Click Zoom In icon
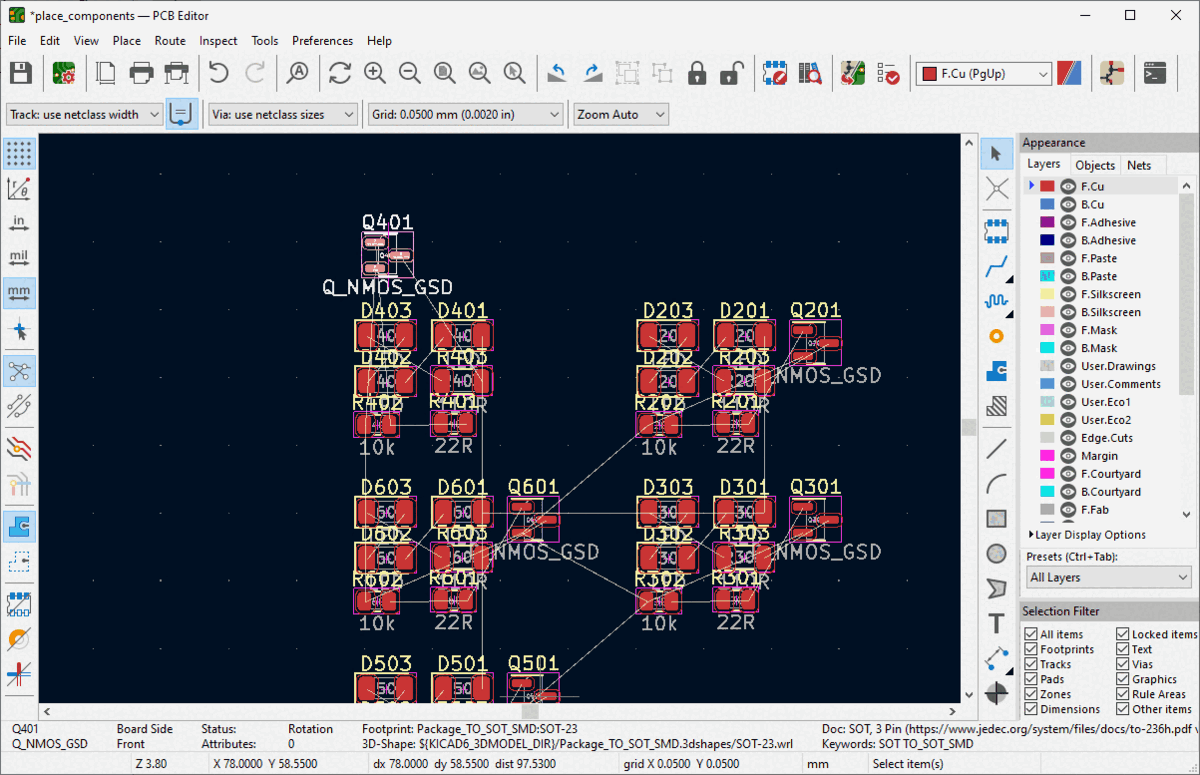The height and width of the screenshot is (775, 1200). [375, 73]
